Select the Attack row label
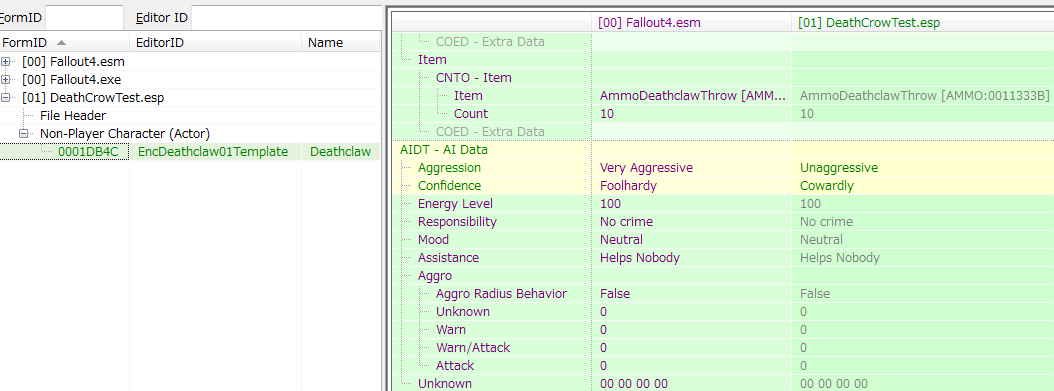This screenshot has width=1054, height=391. point(454,366)
